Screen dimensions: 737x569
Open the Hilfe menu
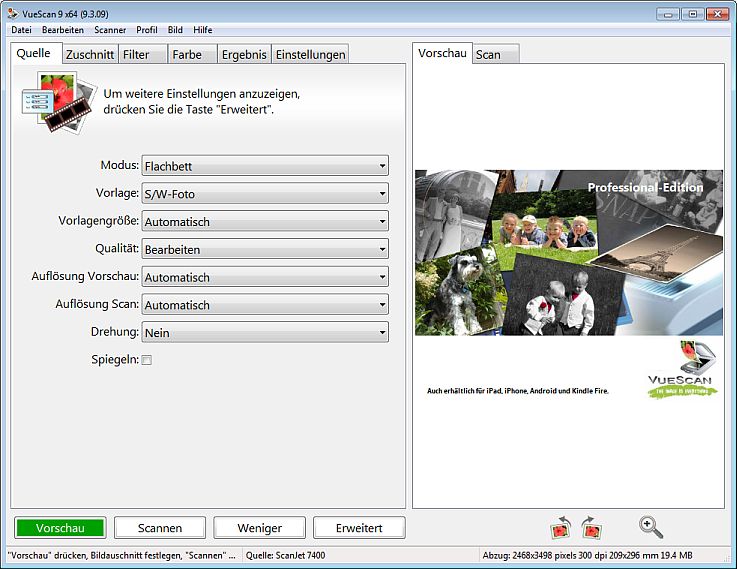pos(203,30)
